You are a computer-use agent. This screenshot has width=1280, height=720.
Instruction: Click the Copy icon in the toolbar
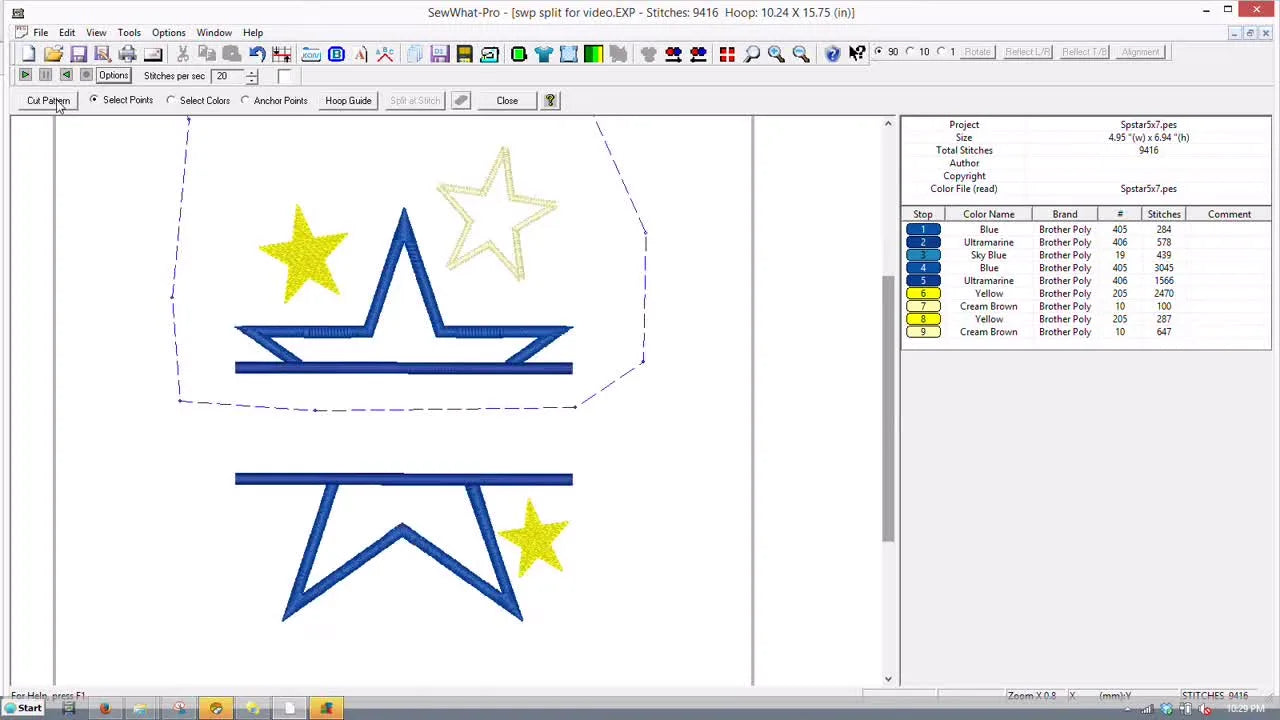(207, 53)
